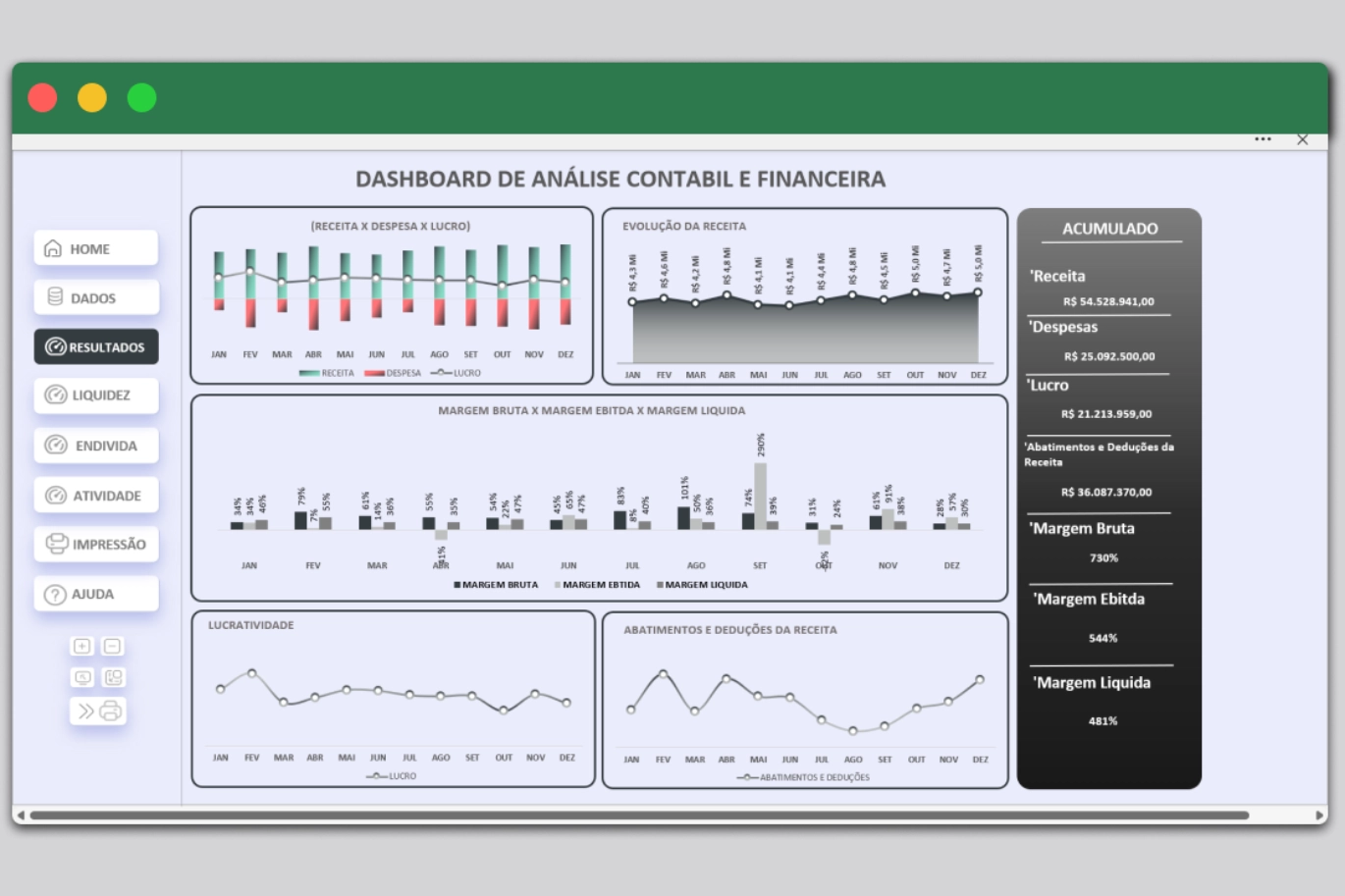Image resolution: width=1345 pixels, height=896 pixels.
Task: Open the AJUDA help button
Action: (x=96, y=594)
